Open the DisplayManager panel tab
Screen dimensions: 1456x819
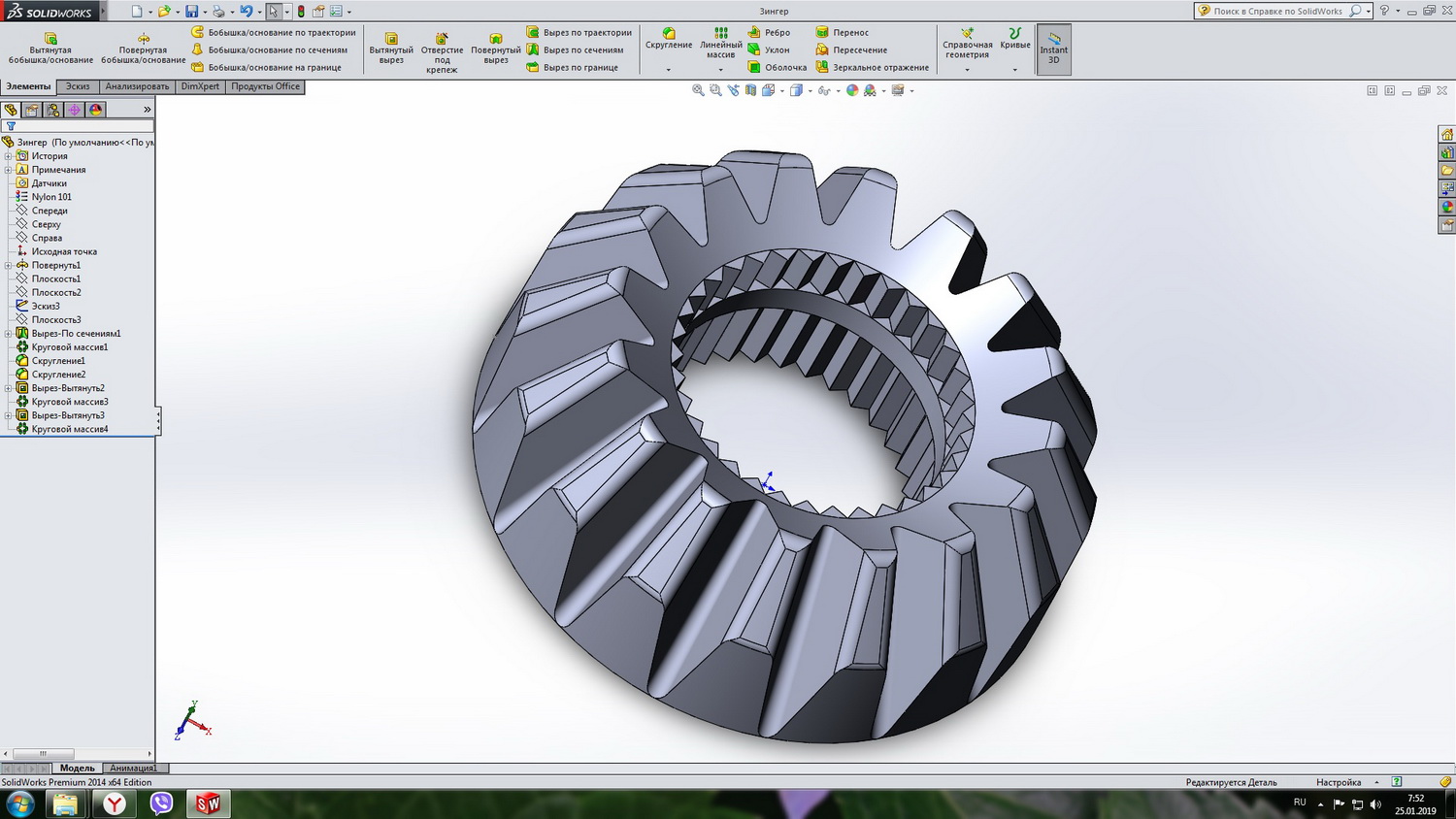[95, 110]
